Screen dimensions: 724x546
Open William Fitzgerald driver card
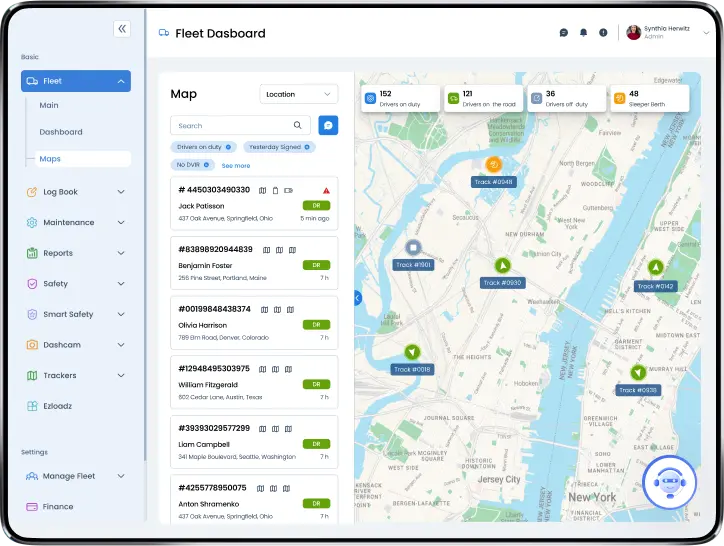[x=254, y=382]
